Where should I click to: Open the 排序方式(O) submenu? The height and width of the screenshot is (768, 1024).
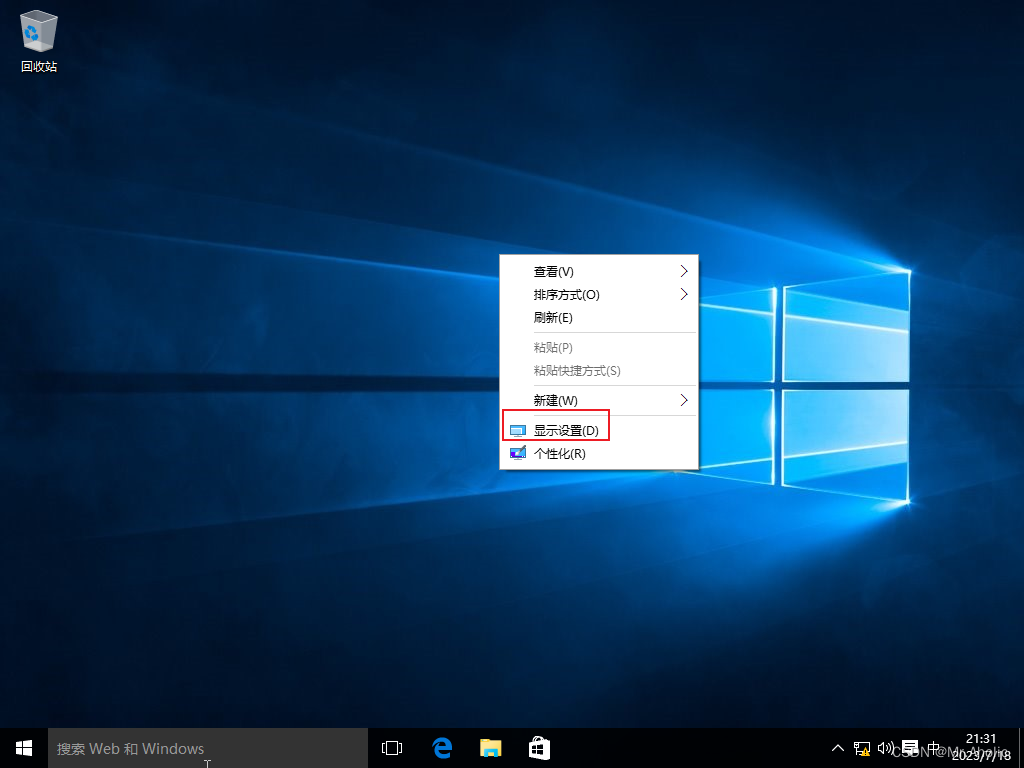(599, 295)
